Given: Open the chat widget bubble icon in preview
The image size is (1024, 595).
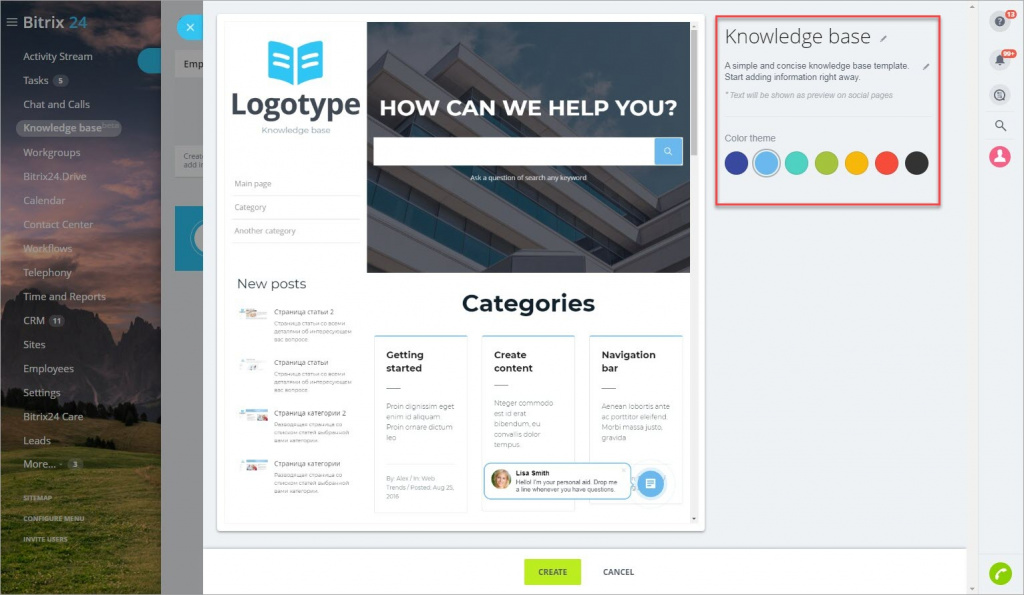Looking at the screenshot, I should pos(650,483).
